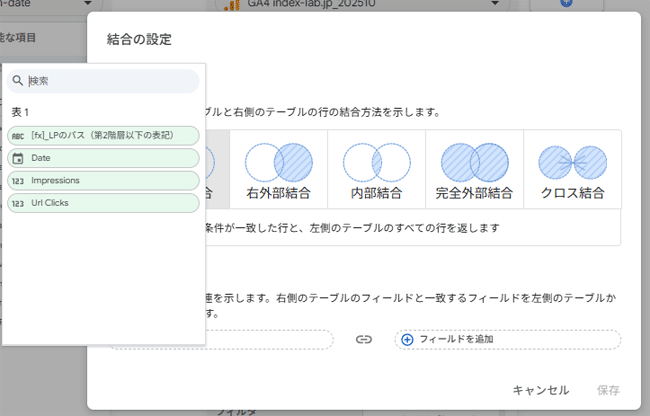Open the GA4 index-lab.jp_202510 dropdown arrow

[495, 3]
